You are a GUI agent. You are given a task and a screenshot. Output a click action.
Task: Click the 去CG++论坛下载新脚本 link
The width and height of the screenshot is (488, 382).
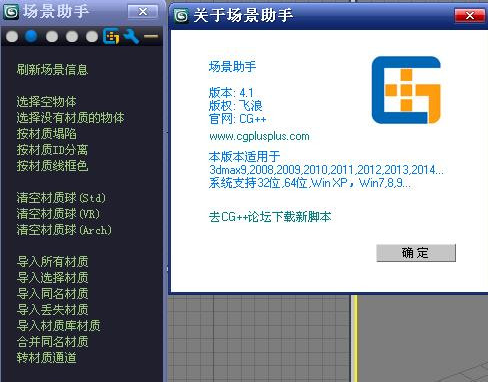point(270,217)
